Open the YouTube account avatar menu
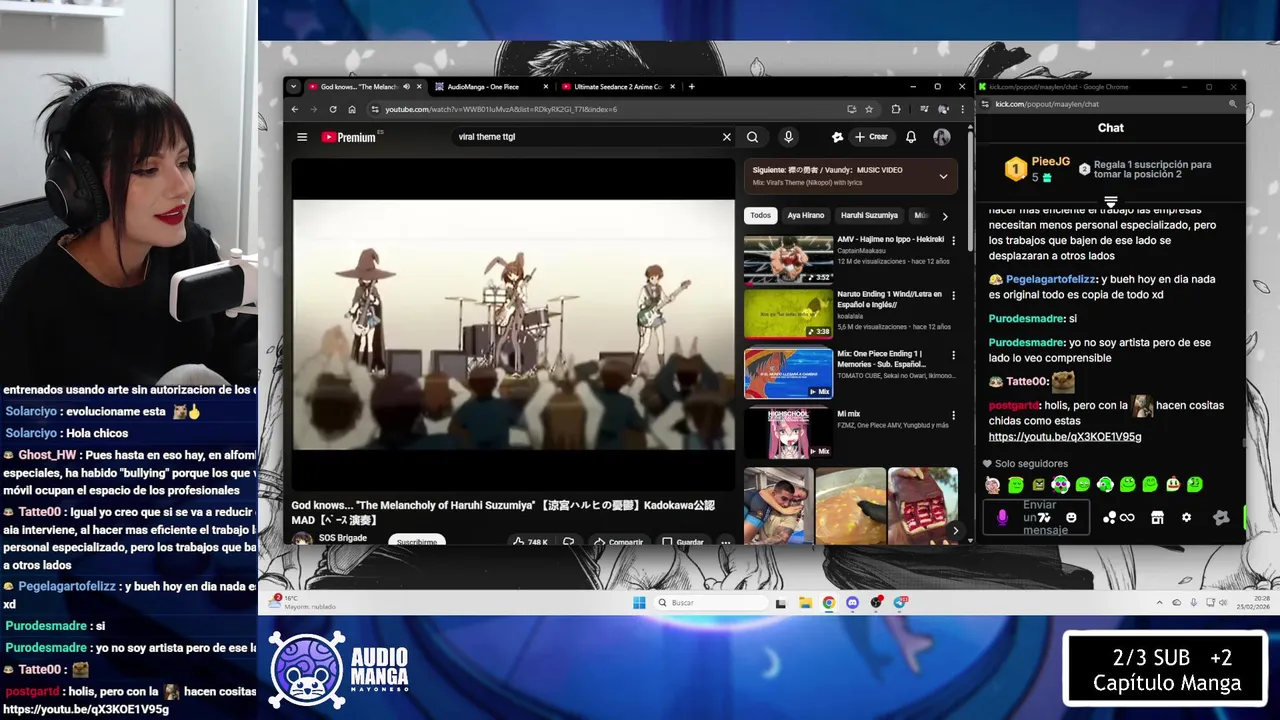 pos(942,137)
